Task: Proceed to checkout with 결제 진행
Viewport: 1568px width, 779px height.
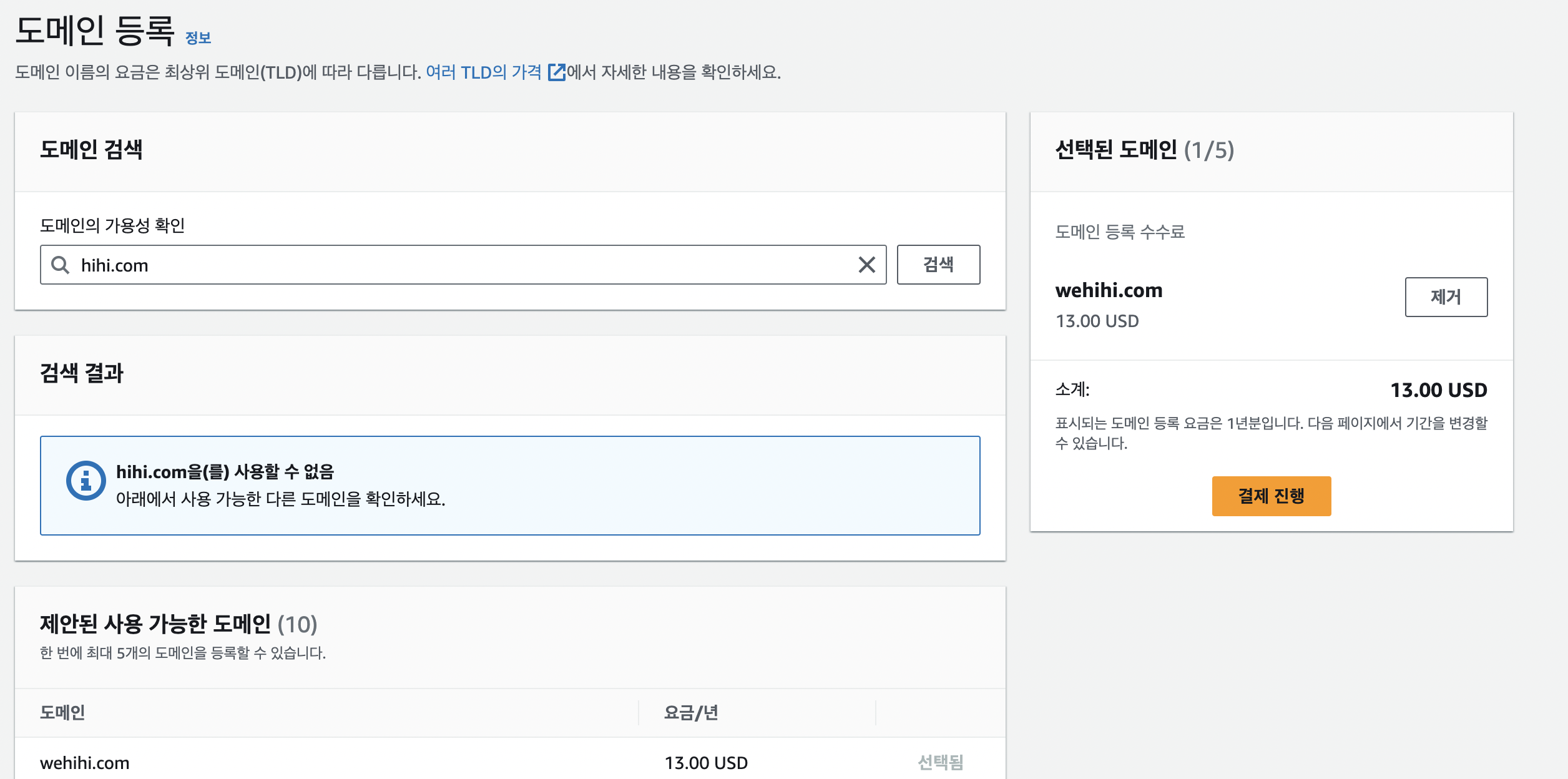Action: tap(1271, 496)
